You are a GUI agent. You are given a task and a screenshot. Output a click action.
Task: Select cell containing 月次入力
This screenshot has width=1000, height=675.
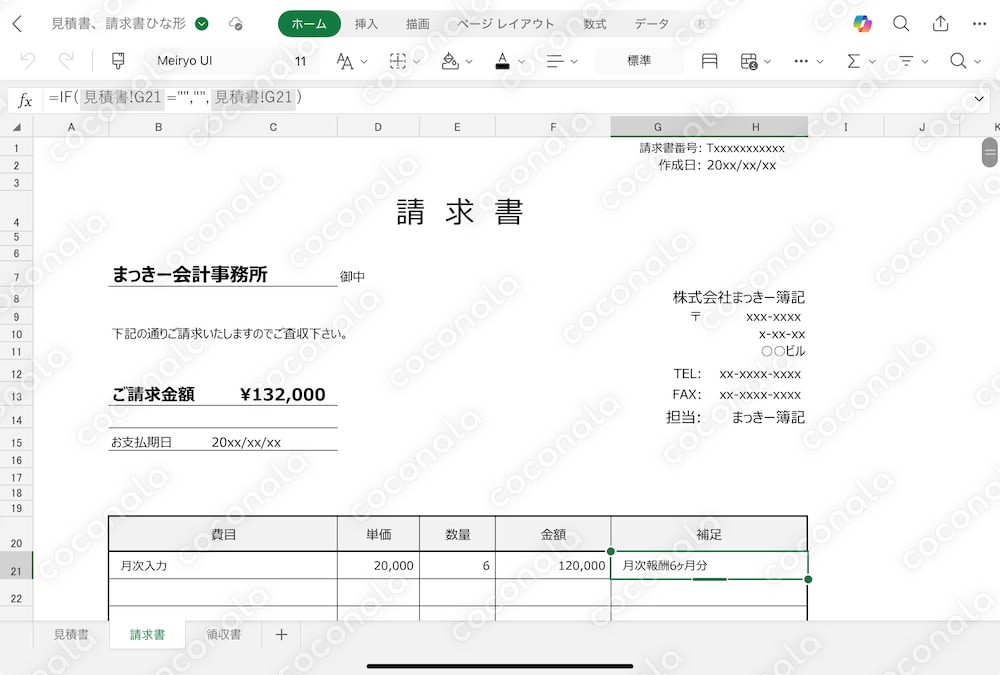coord(223,565)
